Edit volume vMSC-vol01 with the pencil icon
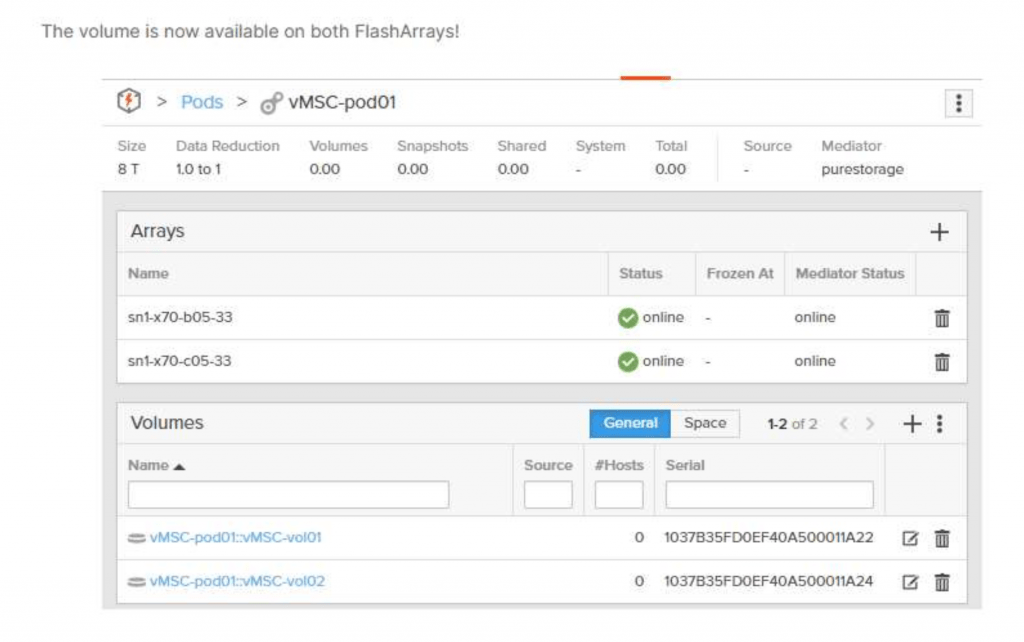This screenshot has width=1024, height=642. (910, 538)
